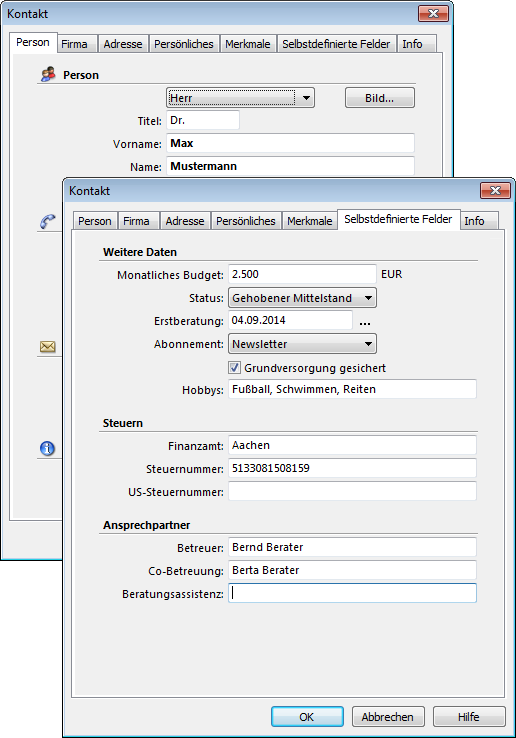
Task: Open the Status dropdown Gehobener Mittelstand
Action: (302, 298)
